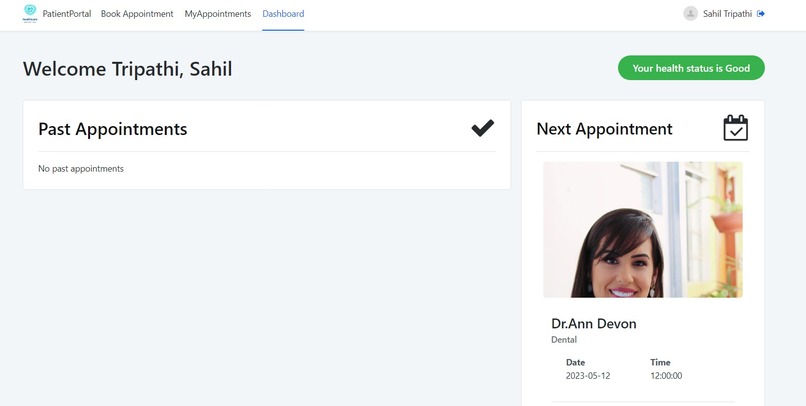Click the Time column label
This screenshot has height=406, width=806.
click(x=660, y=362)
